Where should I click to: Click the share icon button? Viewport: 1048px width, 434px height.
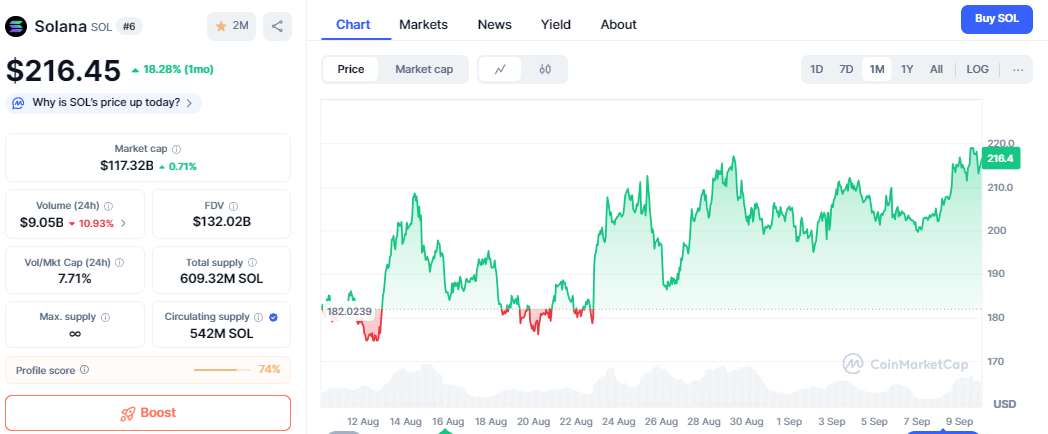(277, 26)
